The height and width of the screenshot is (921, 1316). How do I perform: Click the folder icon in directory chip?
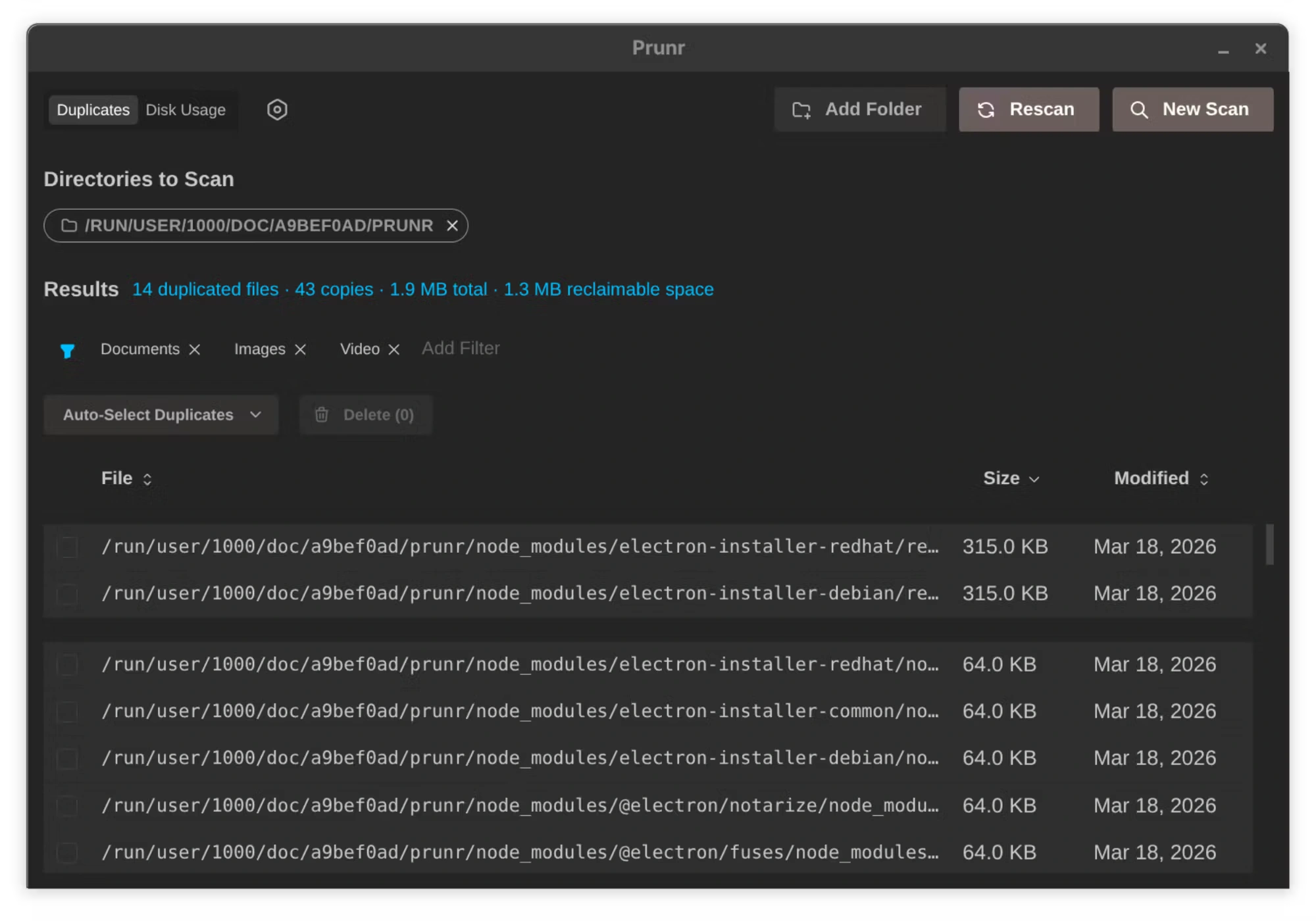point(69,226)
